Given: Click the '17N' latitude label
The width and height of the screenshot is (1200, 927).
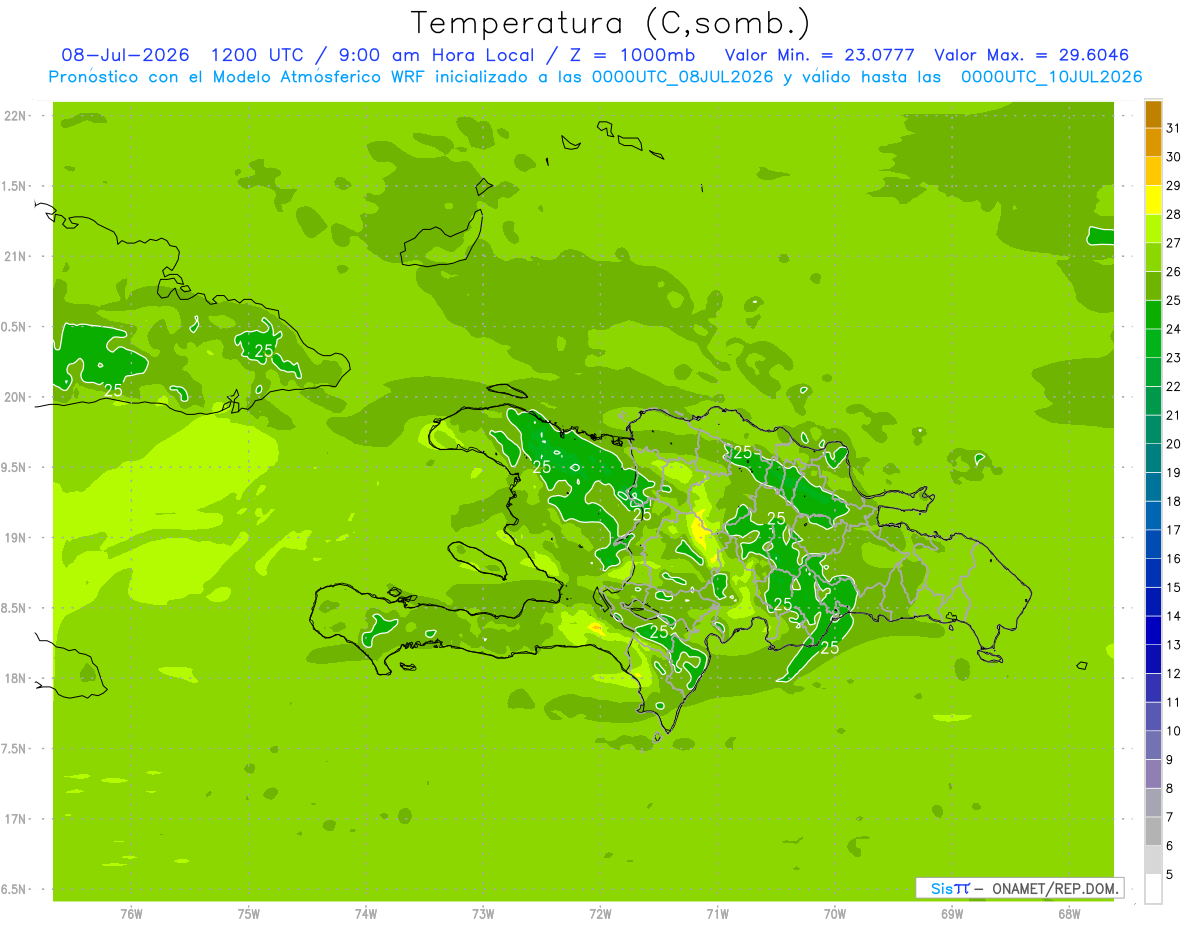Looking at the screenshot, I should tap(14, 819).
